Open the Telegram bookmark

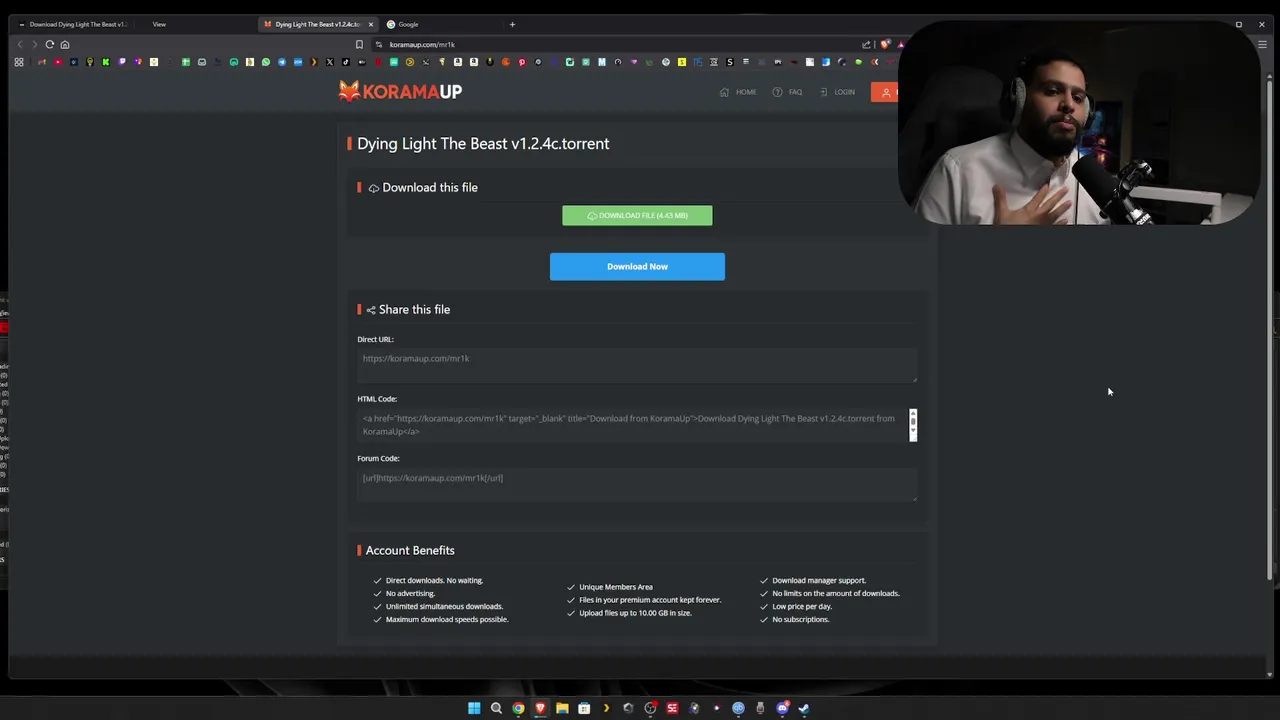pyautogui.click(x=282, y=62)
